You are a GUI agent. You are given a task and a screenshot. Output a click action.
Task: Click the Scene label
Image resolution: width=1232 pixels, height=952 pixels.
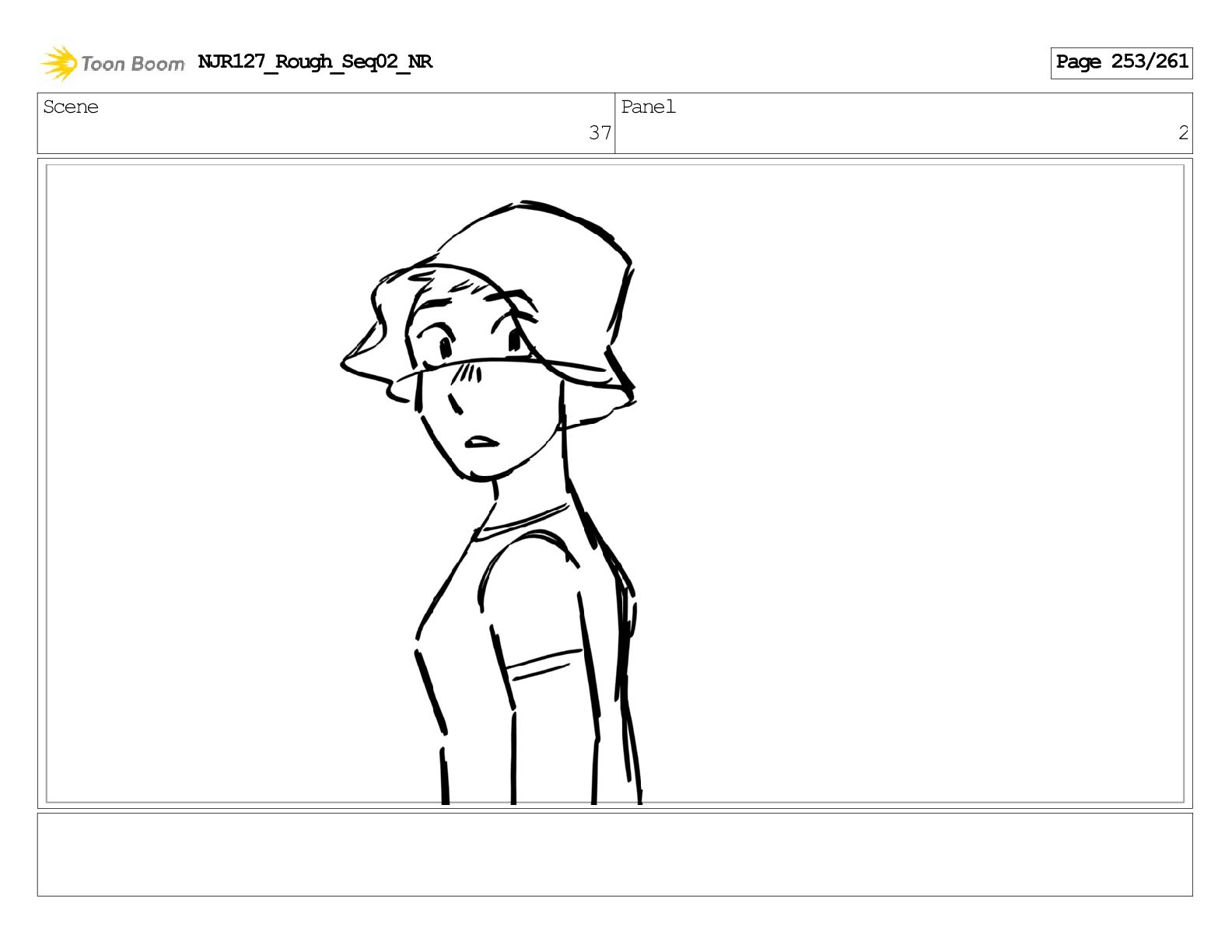tap(71, 107)
